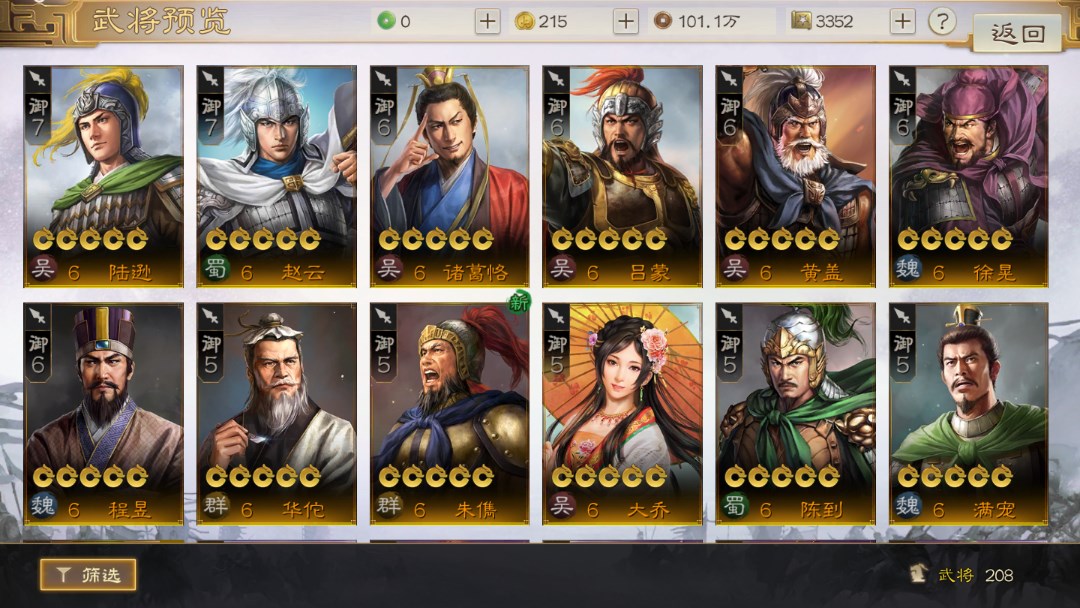The height and width of the screenshot is (608, 1080).
Task: Click the archer type icon on 大乔 card
Action: [x=556, y=316]
